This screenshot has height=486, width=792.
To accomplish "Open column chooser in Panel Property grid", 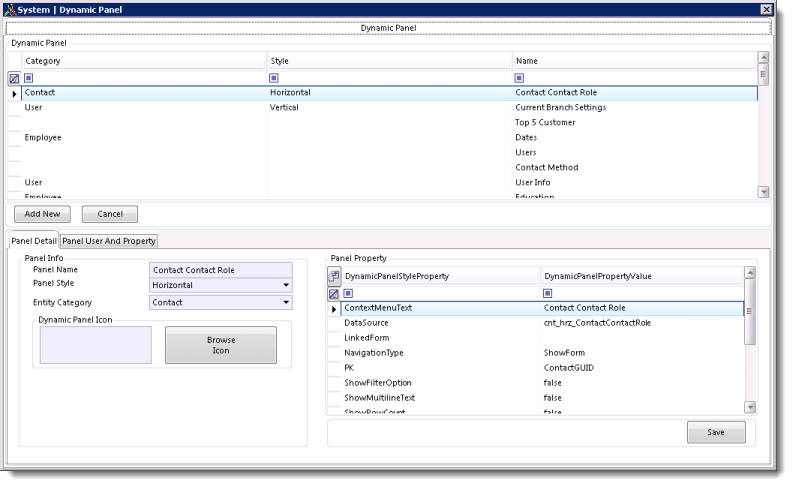I will 334,276.
